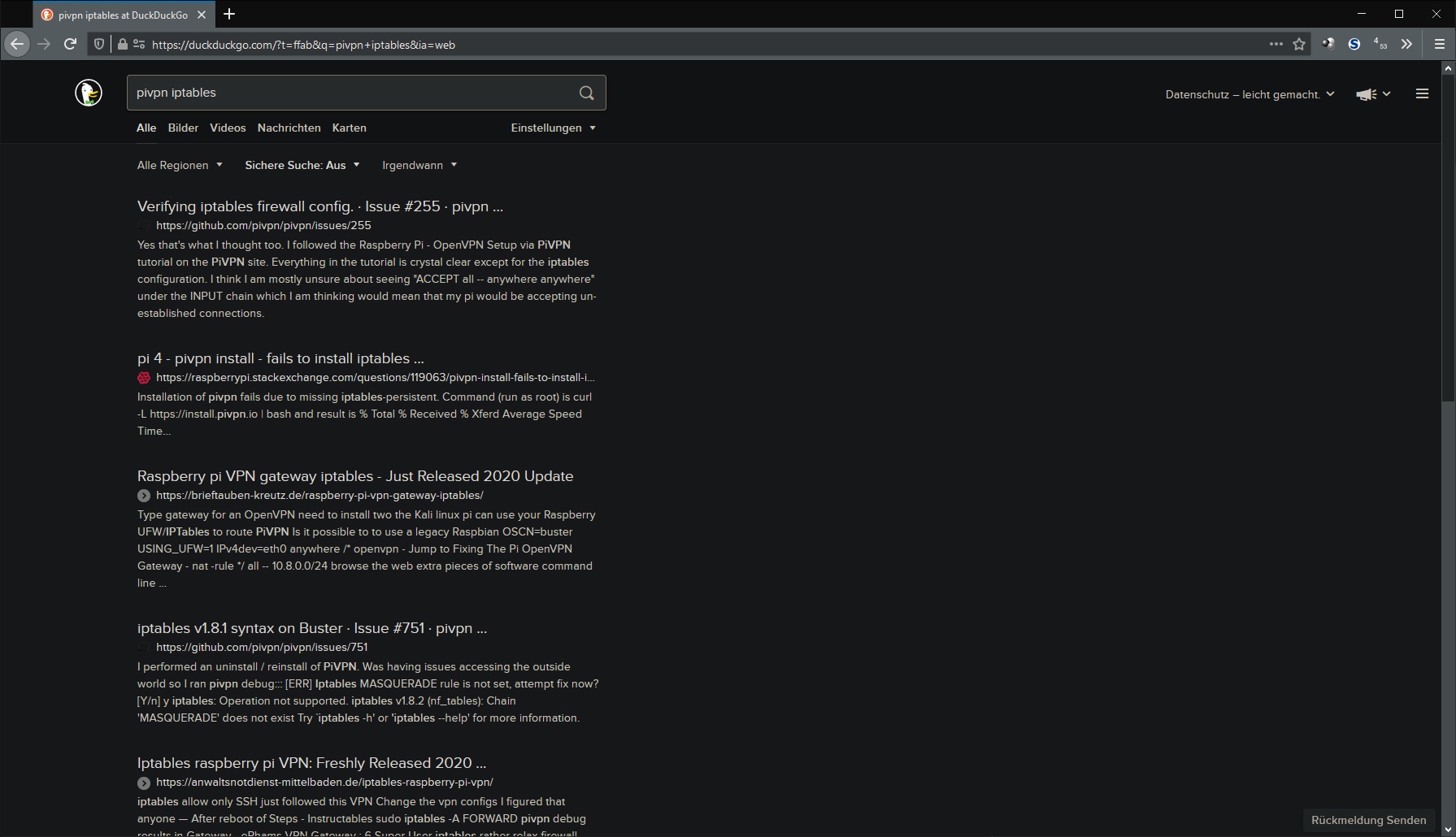Open result 'iptables v1.8.1 syntax on Buster · Issue #751'
The width and height of the screenshot is (1456, 837).
click(x=312, y=628)
